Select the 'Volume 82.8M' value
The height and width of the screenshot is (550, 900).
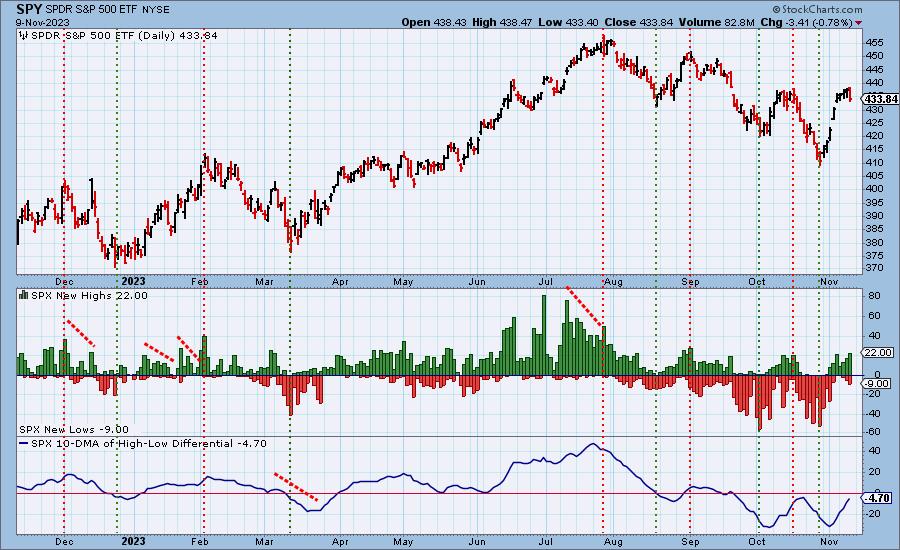(716, 22)
